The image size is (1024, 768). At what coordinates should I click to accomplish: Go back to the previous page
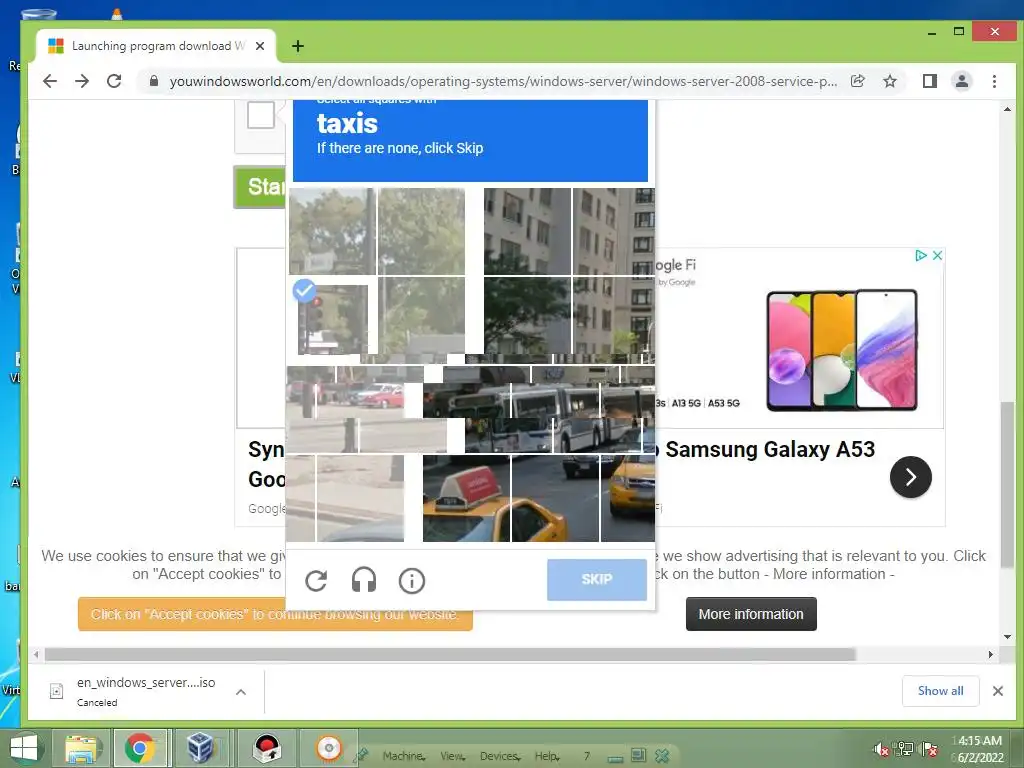(50, 81)
